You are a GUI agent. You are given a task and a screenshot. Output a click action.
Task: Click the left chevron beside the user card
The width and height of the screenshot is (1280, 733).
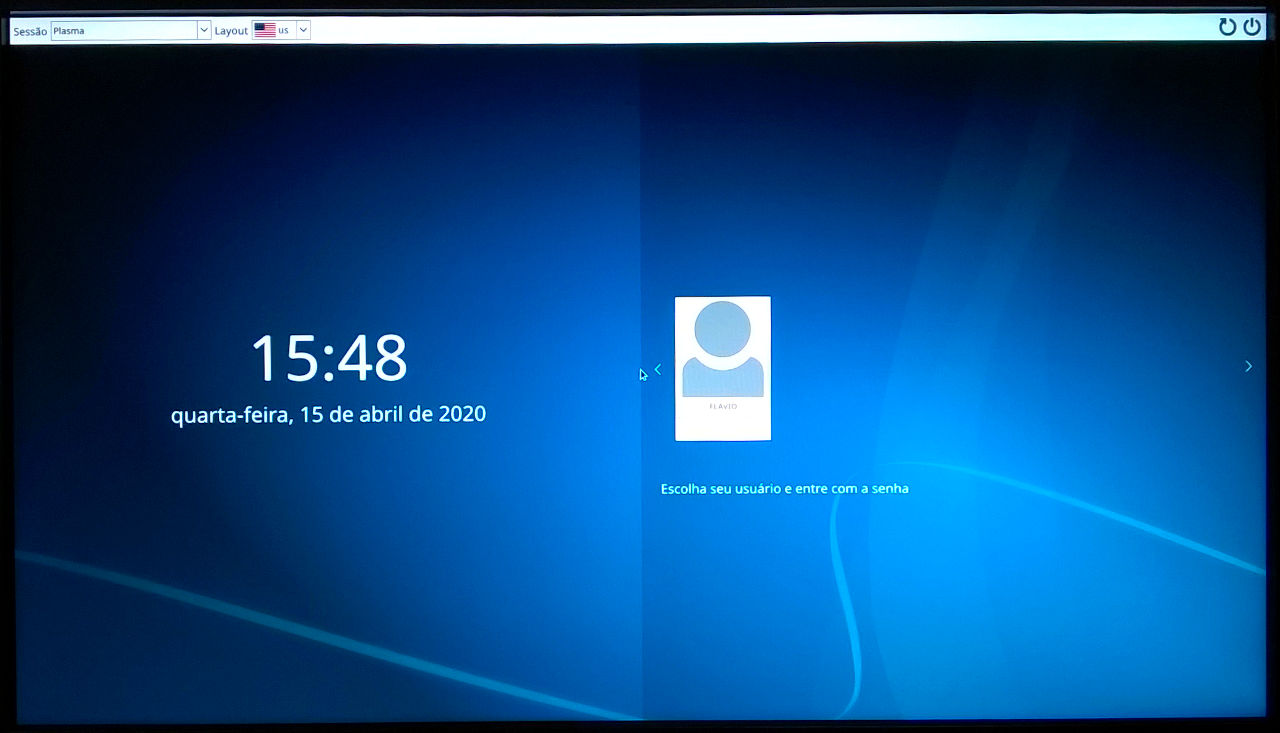657,368
